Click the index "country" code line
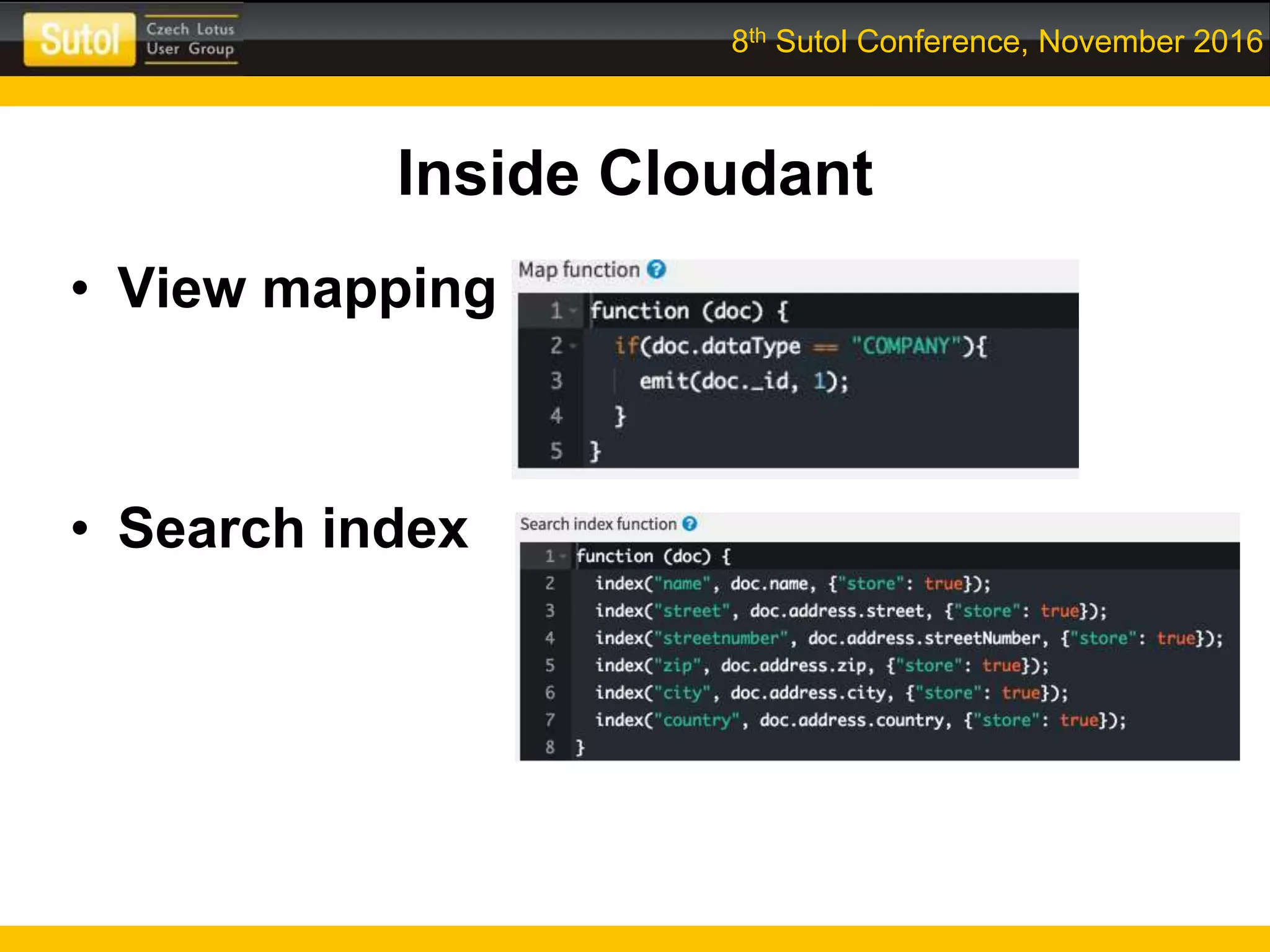This screenshot has width=1270, height=952. click(x=859, y=720)
